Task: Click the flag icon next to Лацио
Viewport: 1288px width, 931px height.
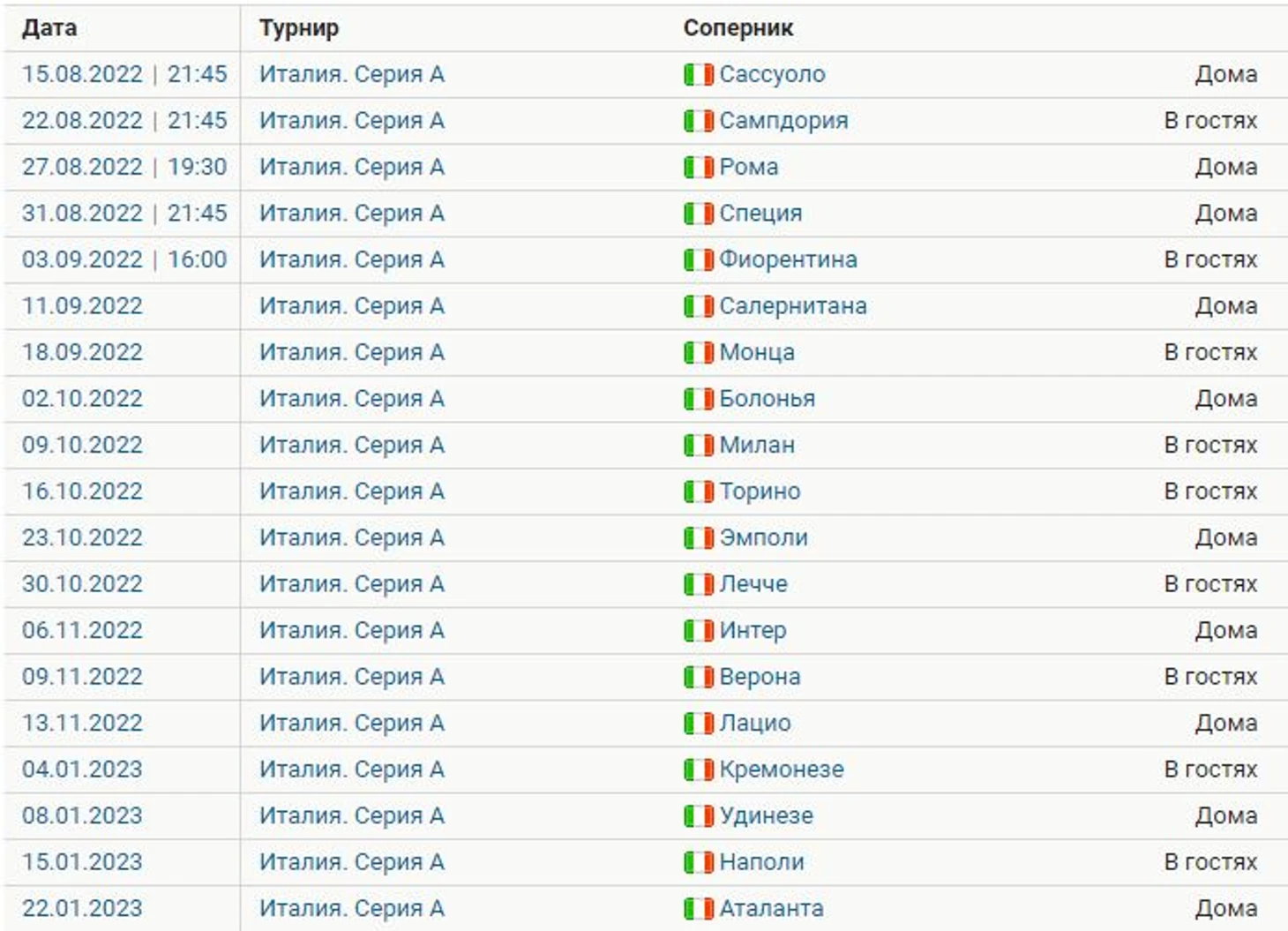Action: (699, 723)
